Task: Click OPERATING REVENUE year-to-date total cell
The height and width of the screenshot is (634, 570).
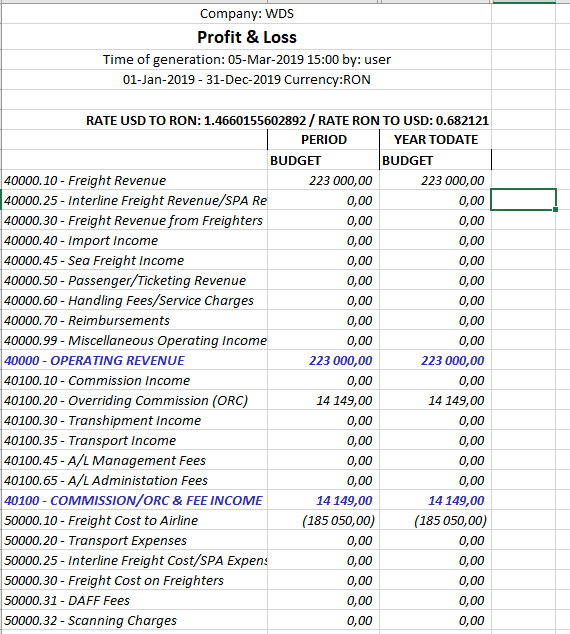Action: [x=435, y=360]
